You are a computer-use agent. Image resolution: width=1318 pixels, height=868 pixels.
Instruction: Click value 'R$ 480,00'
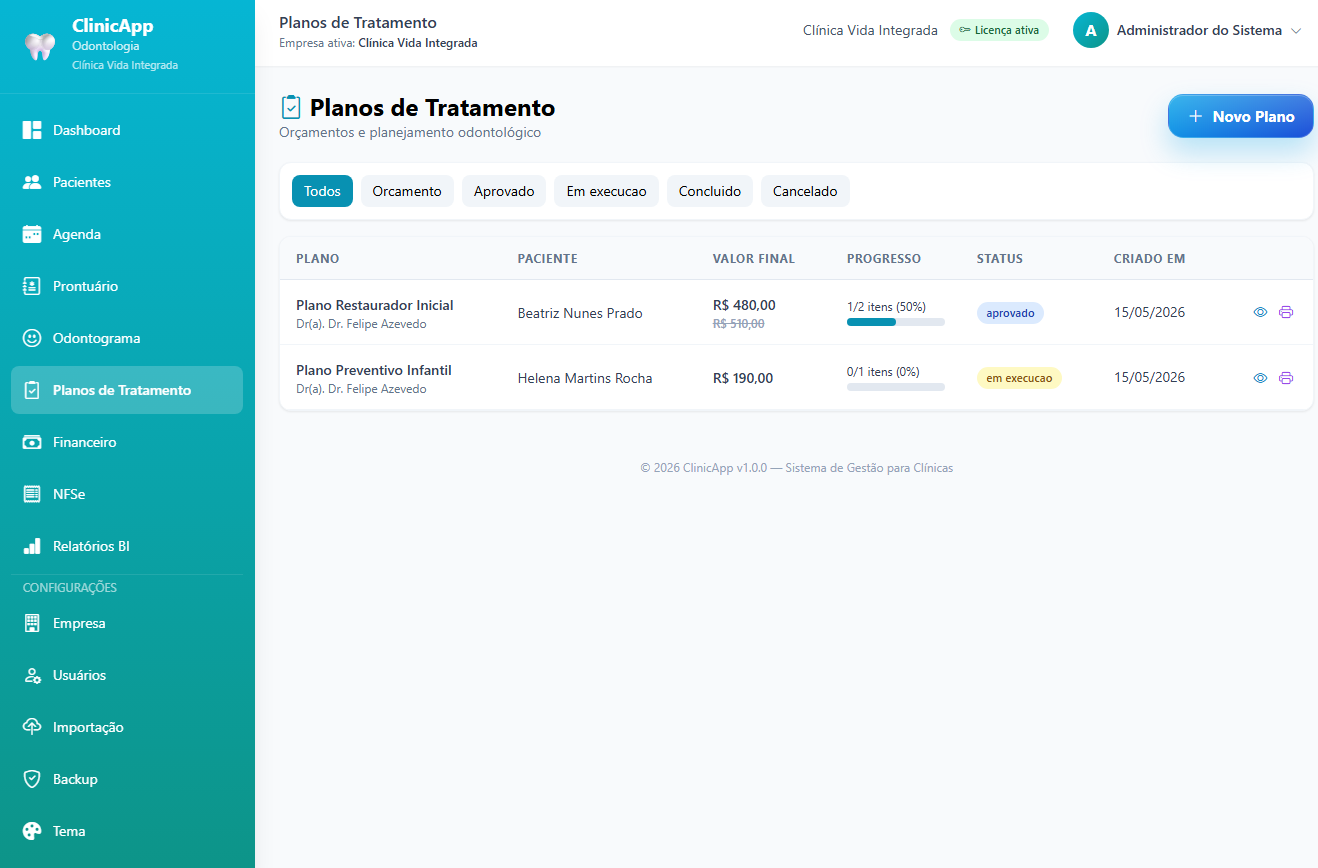[744, 305]
